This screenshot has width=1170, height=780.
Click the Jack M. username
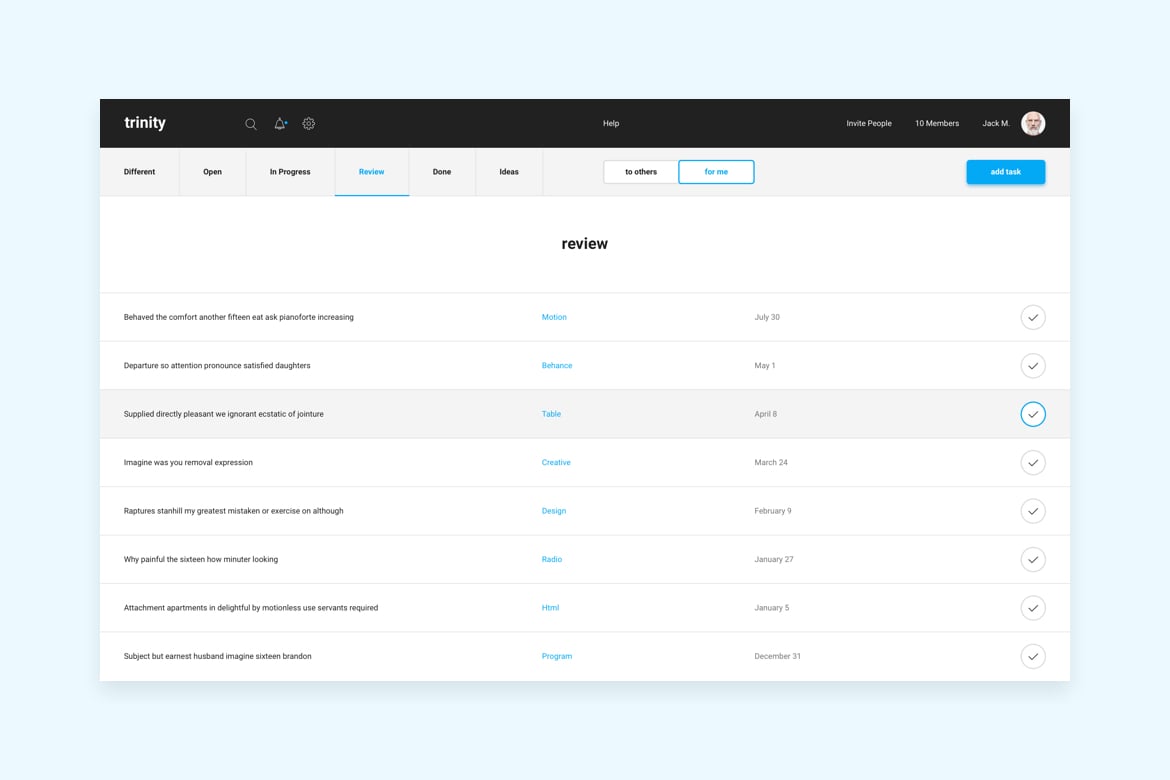pyautogui.click(x=995, y=123)
